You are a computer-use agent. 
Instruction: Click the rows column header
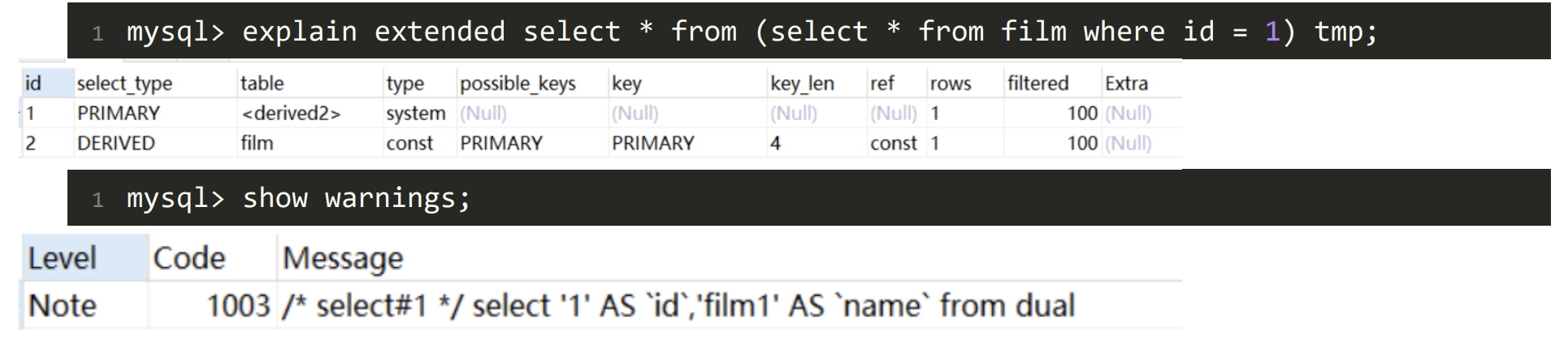951,84
